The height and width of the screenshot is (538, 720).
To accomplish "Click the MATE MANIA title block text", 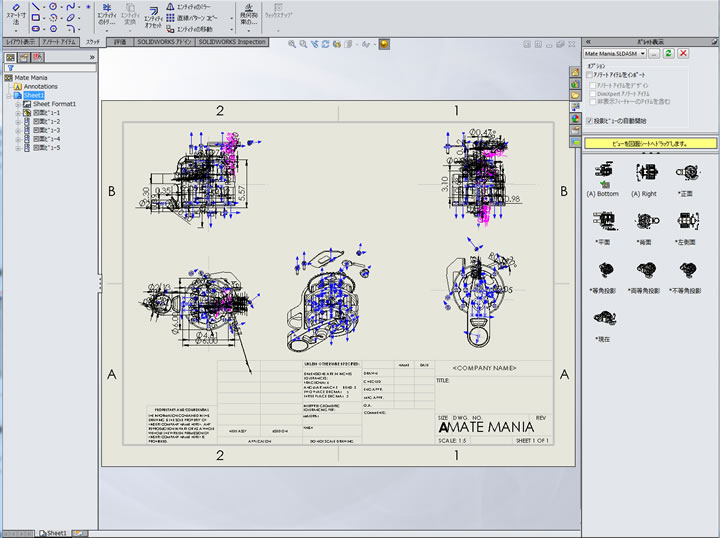I will [x=486, y=427].
